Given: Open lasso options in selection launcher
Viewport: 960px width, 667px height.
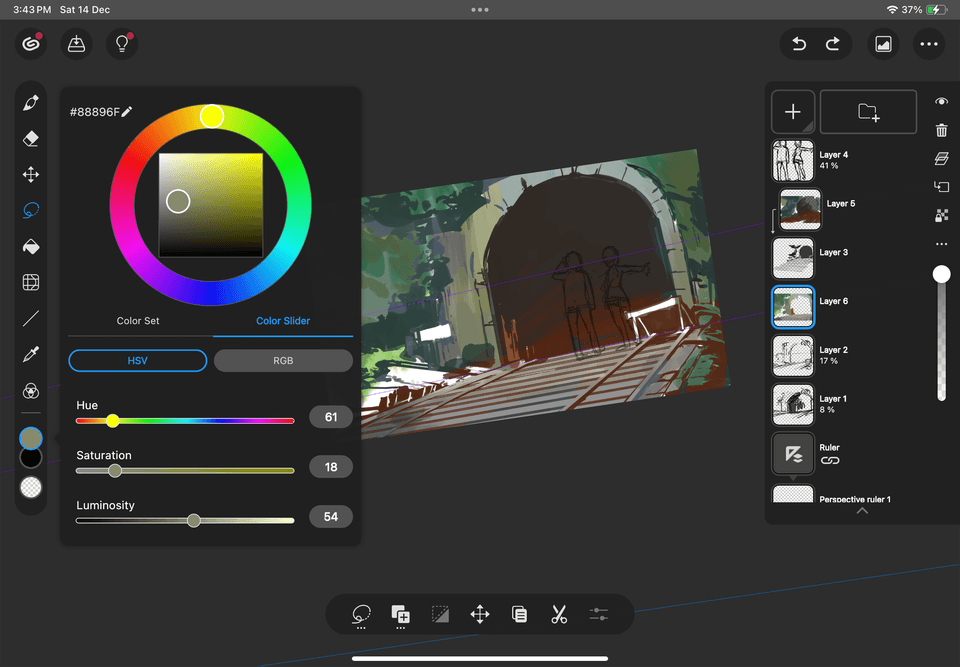Looking at the screenshot, I should [361, 614].
